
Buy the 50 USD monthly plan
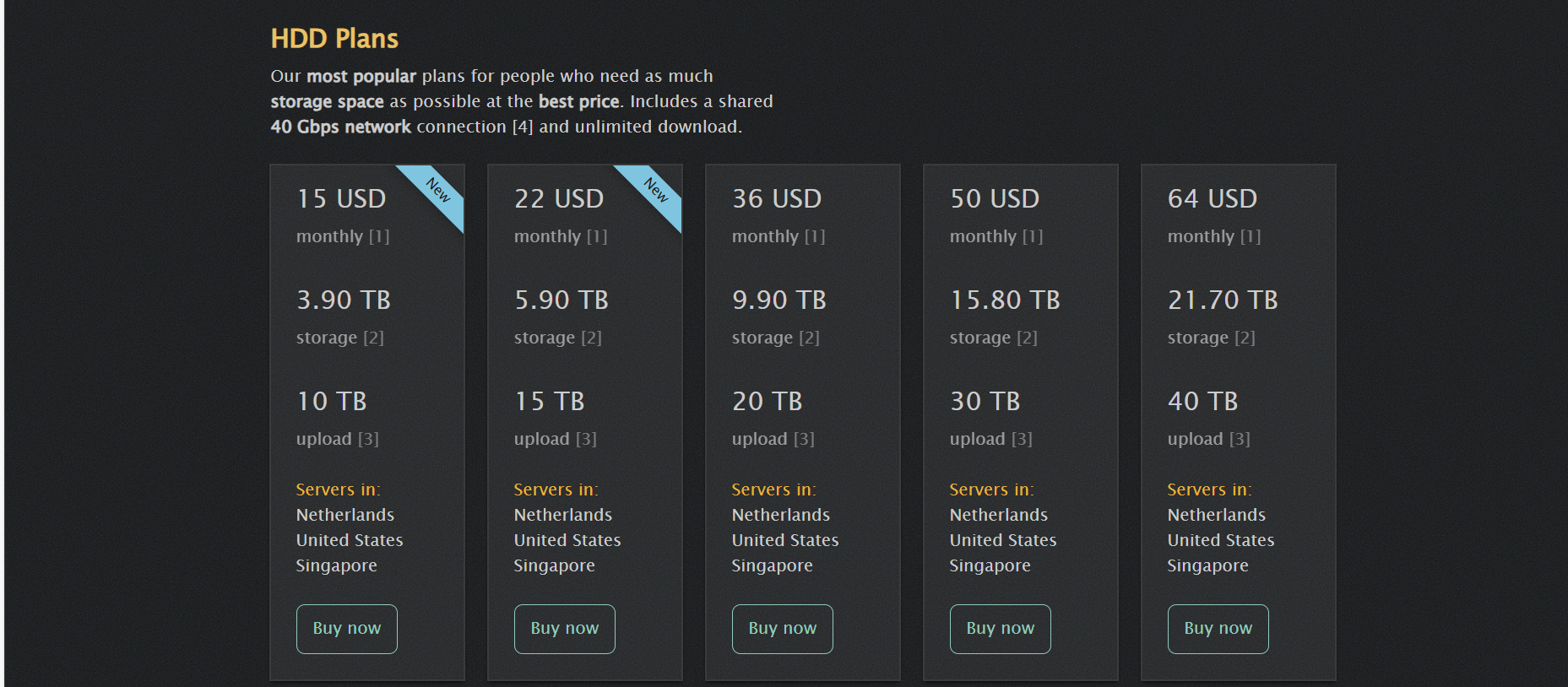tap(1000, 629)
